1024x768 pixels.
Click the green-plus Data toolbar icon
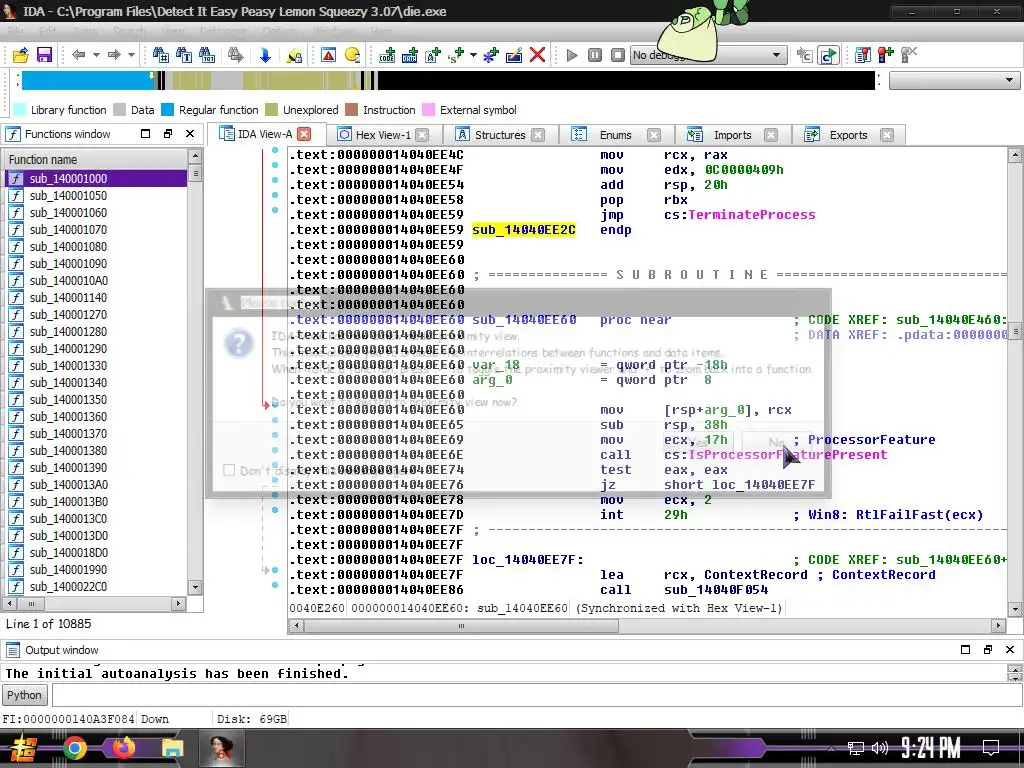tap(409, 55)
